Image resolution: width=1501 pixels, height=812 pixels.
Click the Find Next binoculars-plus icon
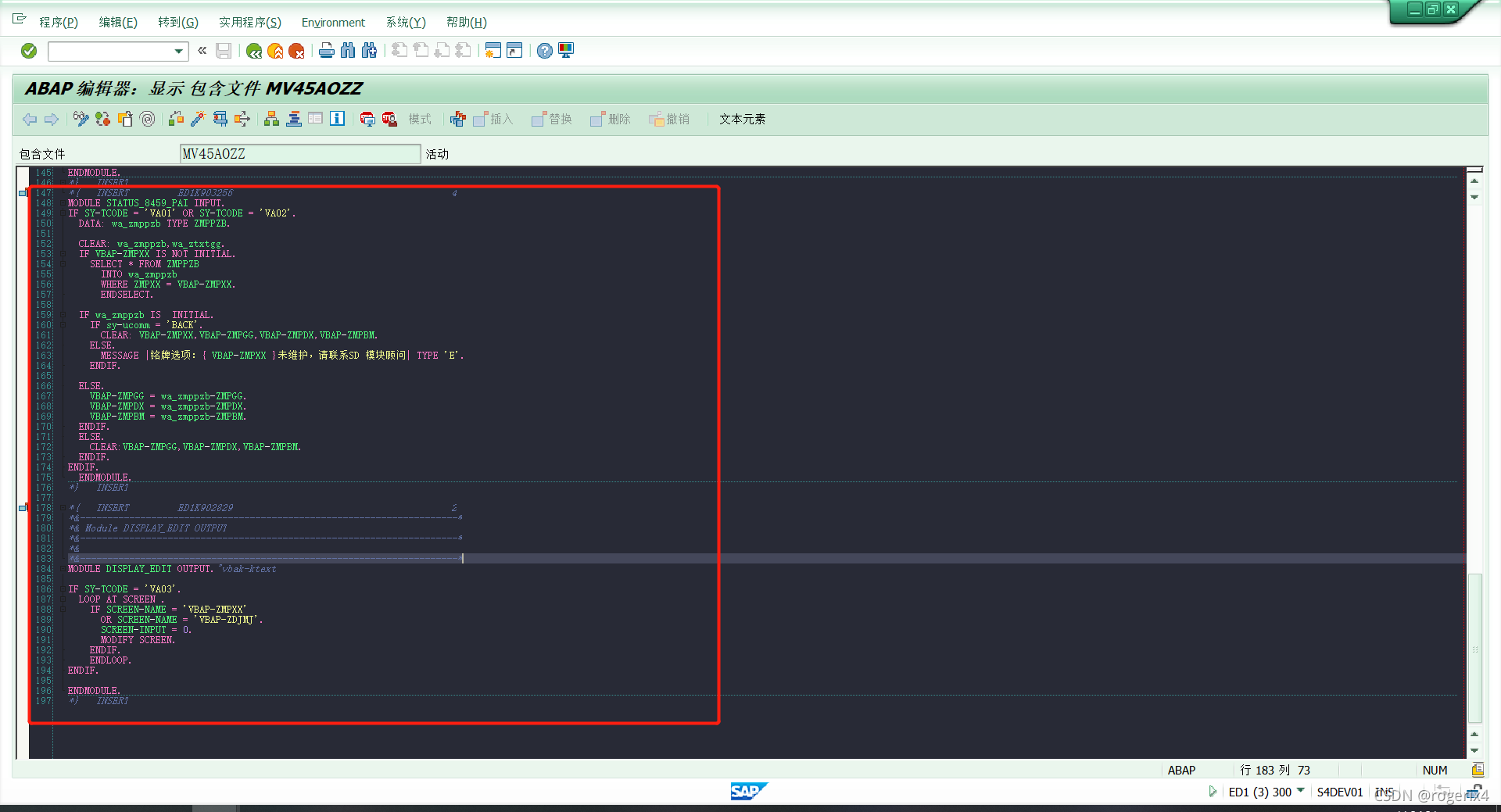click(x=369, y=51)
